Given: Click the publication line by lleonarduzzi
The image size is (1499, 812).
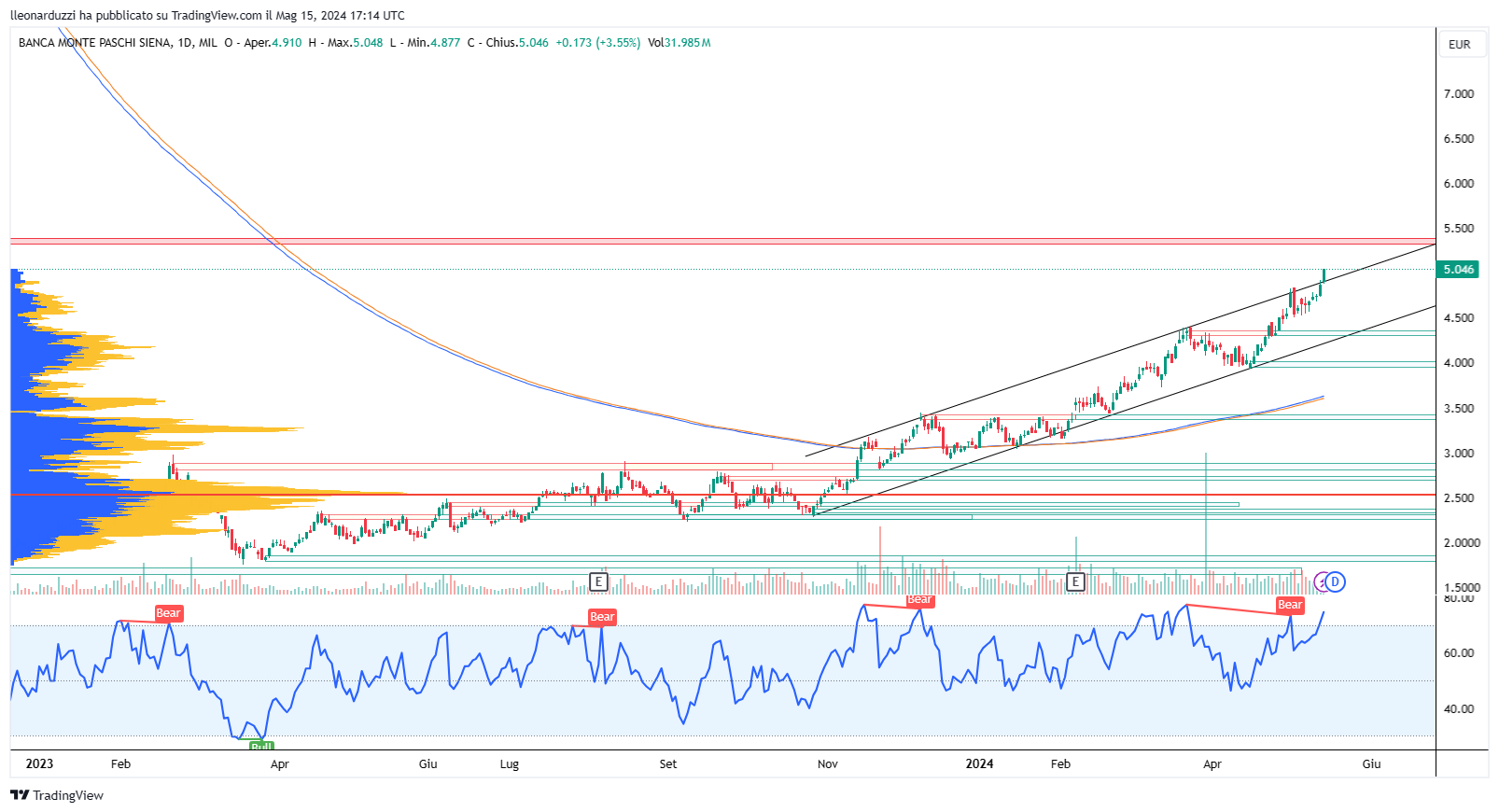Looking at the screenshot, I should (x=207, y=15).
